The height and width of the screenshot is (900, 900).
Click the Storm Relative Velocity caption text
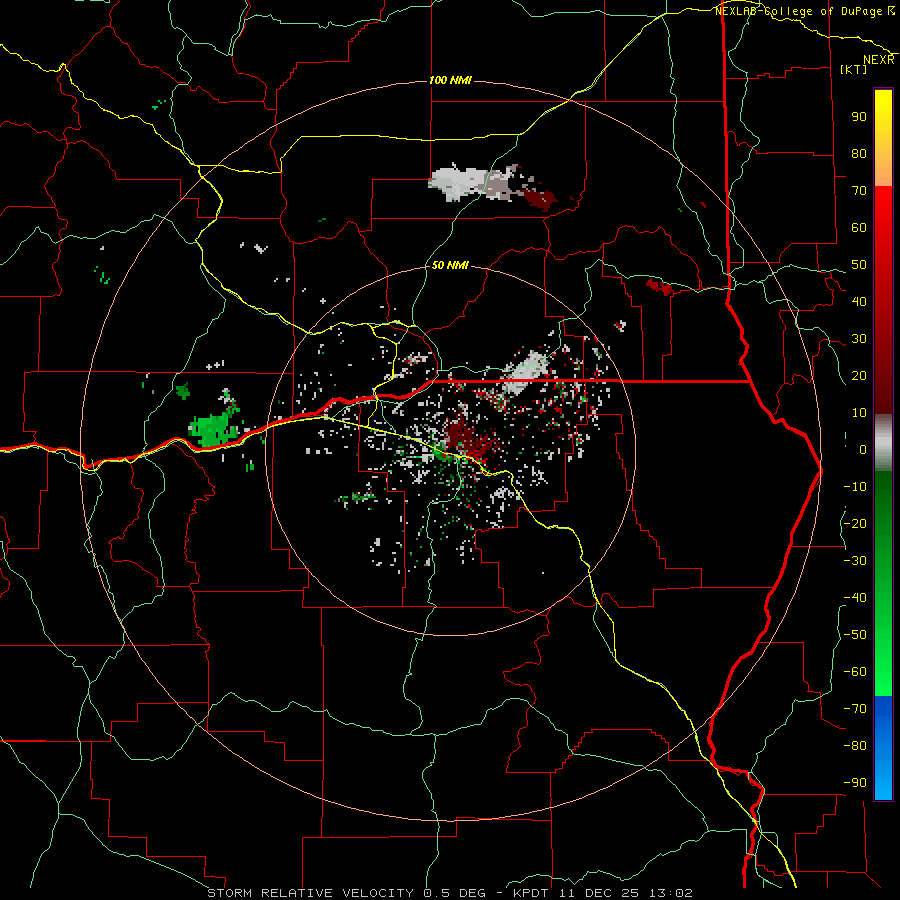[450, 893]
